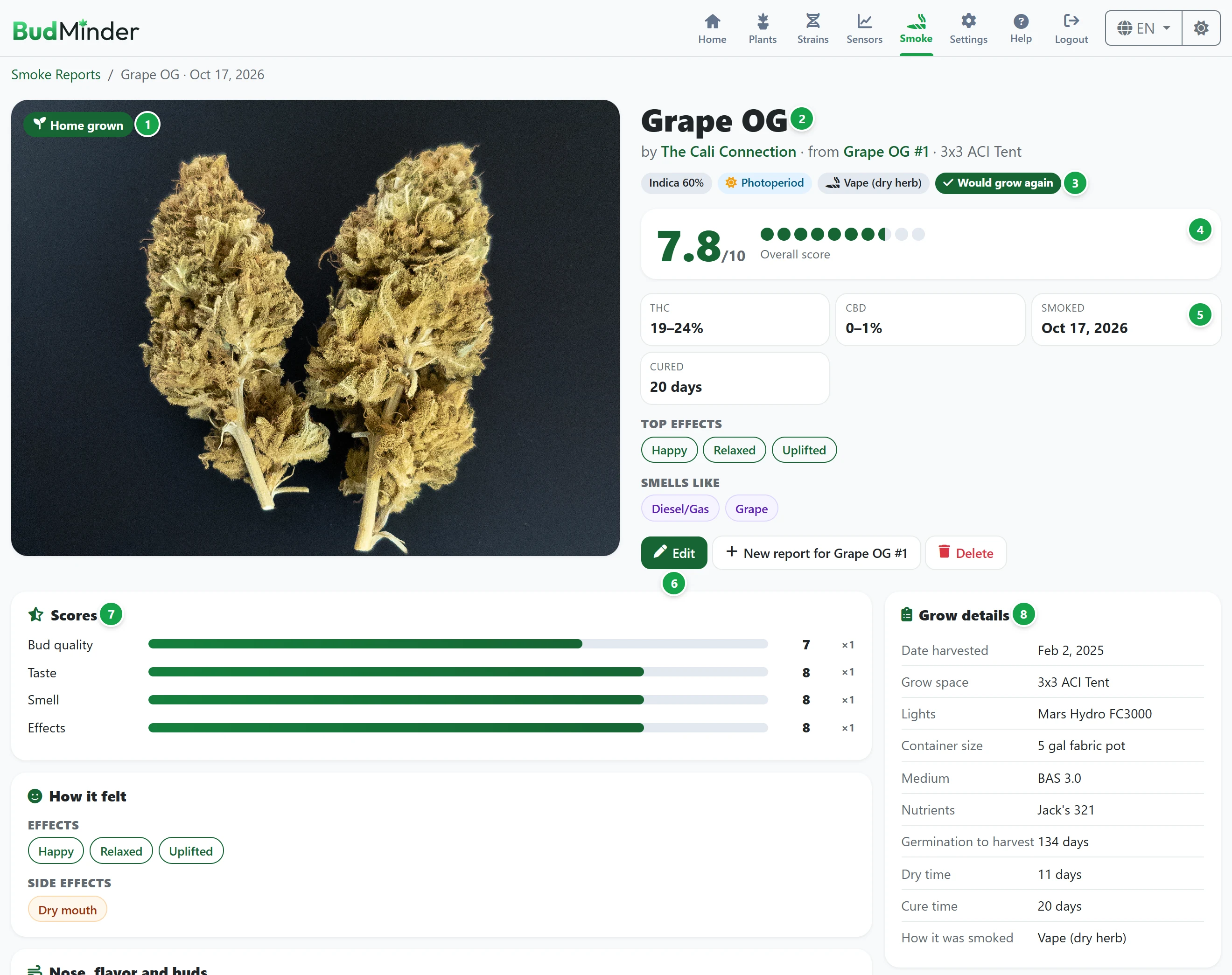The height and width of the screenshot is (975, 1232).
Task: Click the THC 19–24% card
Action: click(x=735, y=320)
